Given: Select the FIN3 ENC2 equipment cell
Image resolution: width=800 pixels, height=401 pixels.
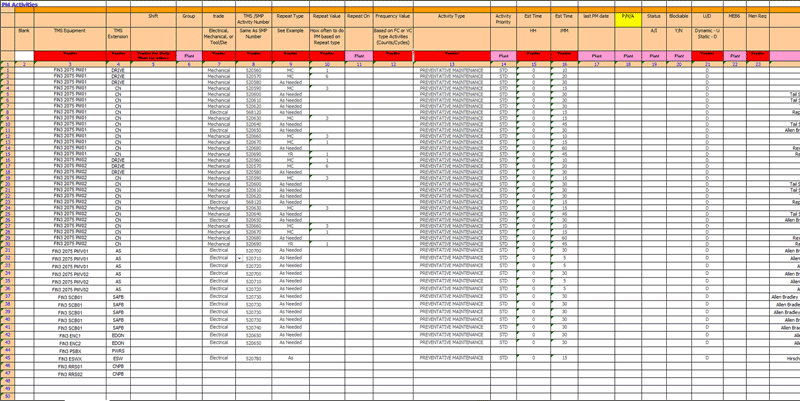Looking at the screenshot, I should [x=70, y=343].
